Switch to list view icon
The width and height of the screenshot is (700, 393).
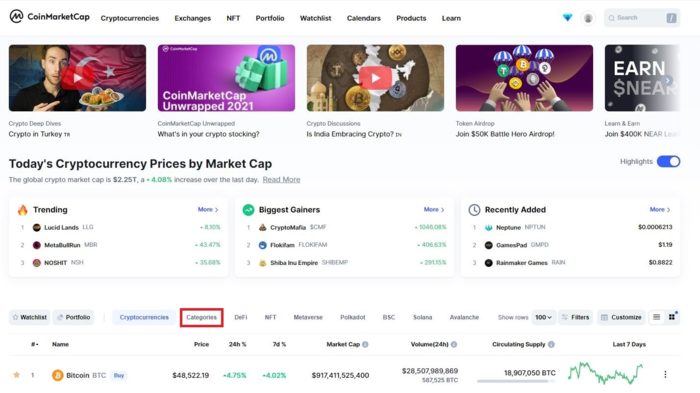click(656, 317)
